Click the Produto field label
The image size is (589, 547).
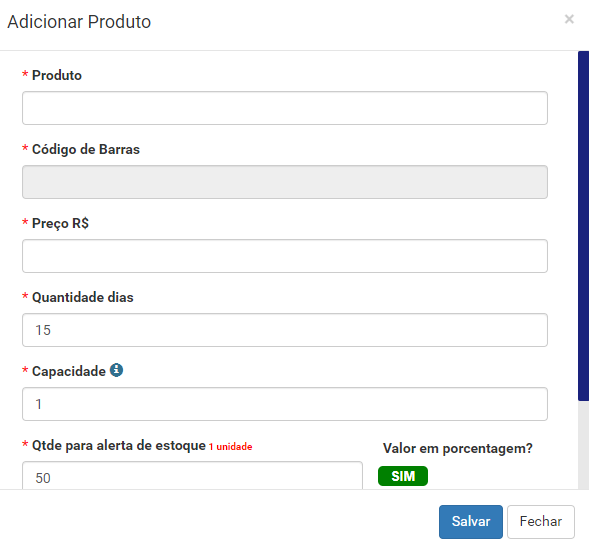(57, 75)
